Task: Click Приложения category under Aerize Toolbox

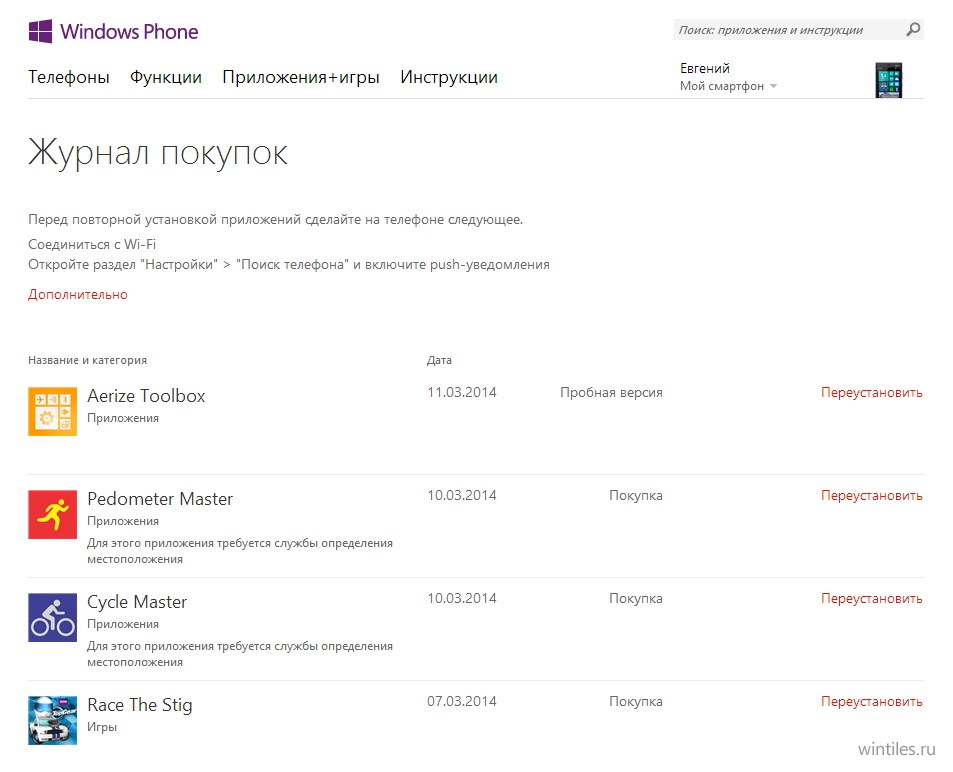Action: coord(123,418)
